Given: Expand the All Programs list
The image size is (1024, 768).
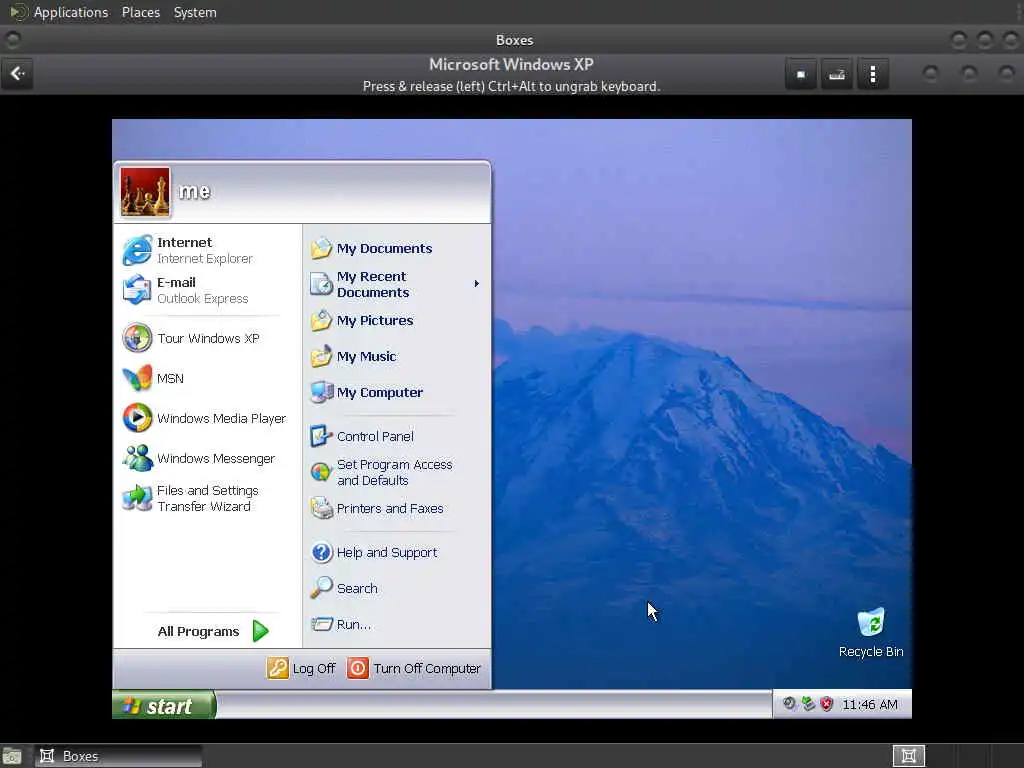Looking at the screenshot, I should 213,632.
